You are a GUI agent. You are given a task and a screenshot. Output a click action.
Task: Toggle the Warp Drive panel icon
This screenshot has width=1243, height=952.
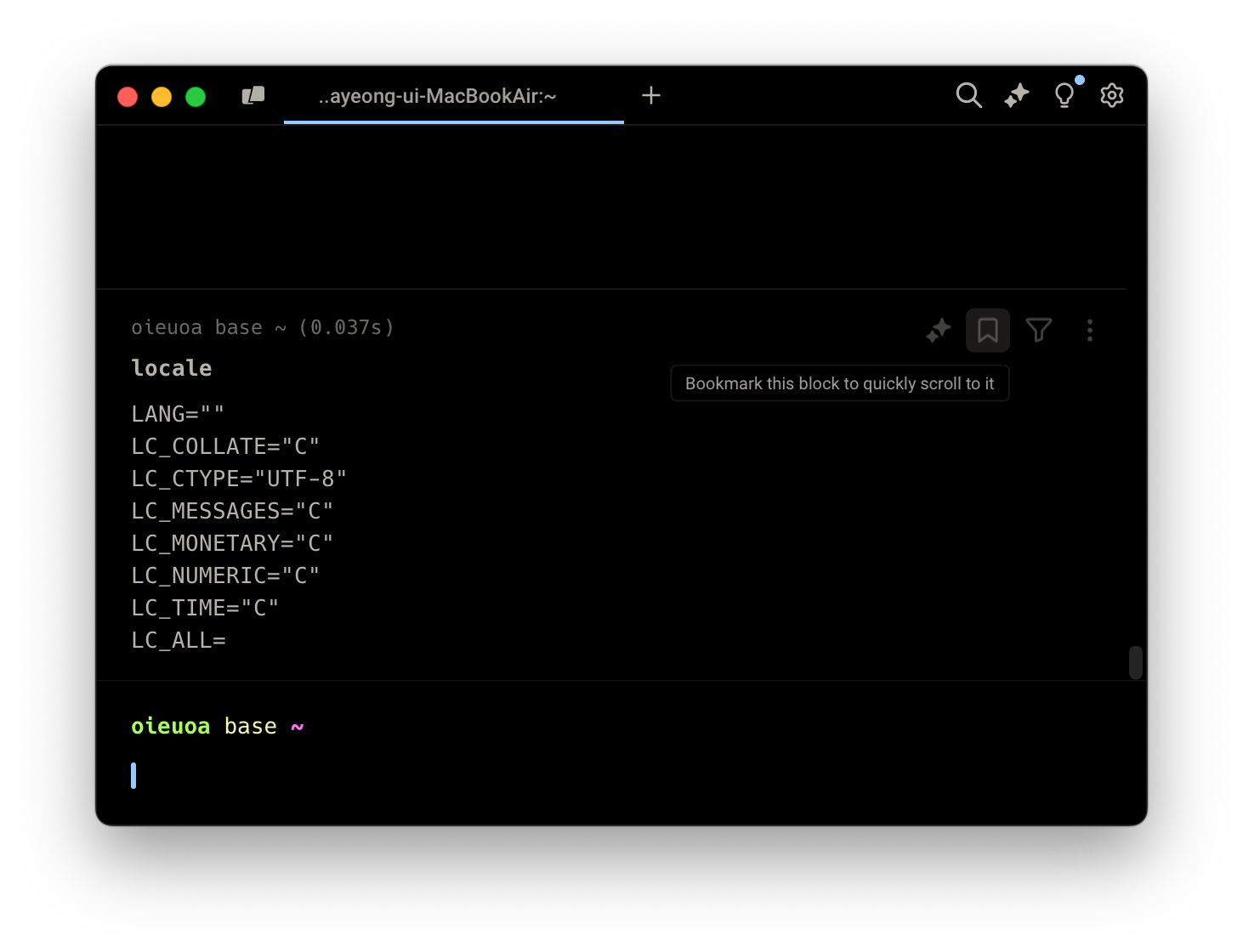coord(253,95)
